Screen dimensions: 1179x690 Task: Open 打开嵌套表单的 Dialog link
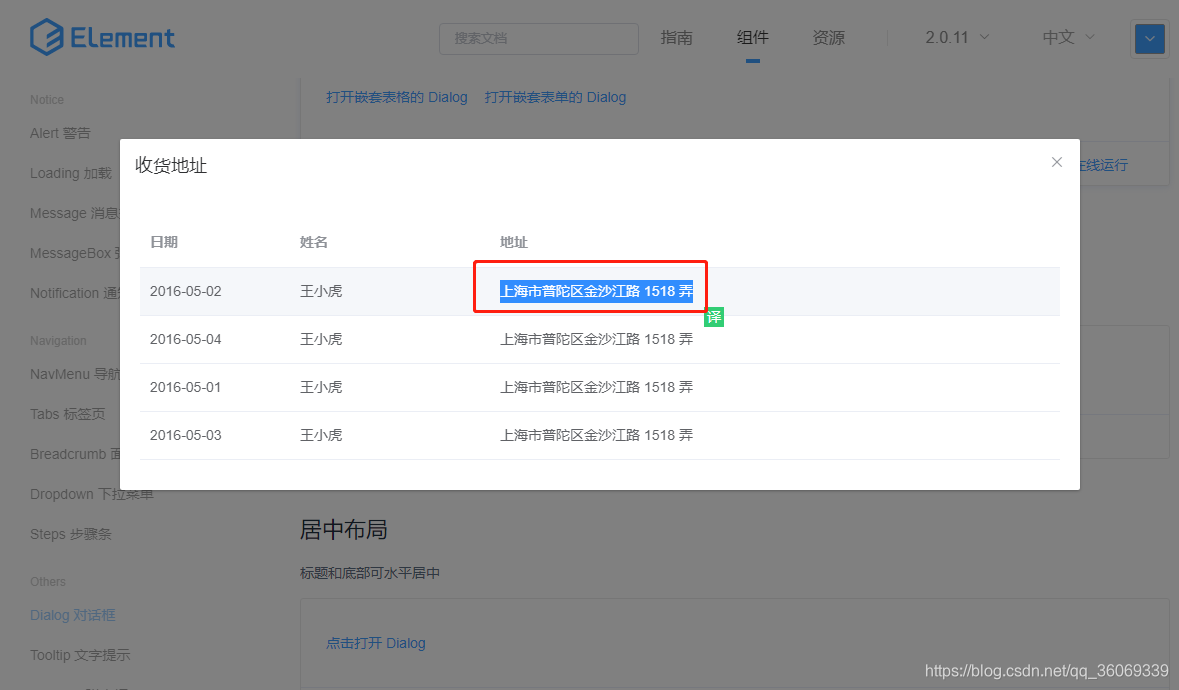coord(555,96)
